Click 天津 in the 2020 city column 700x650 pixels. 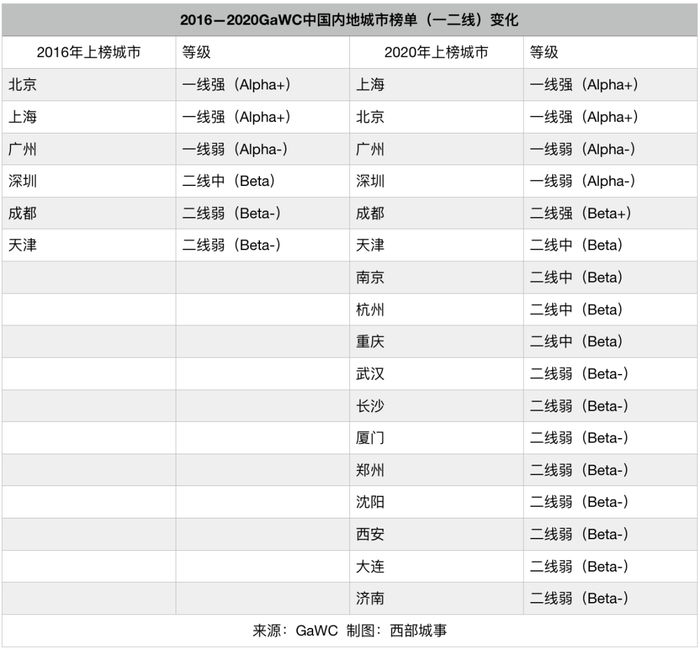(370, 245)
